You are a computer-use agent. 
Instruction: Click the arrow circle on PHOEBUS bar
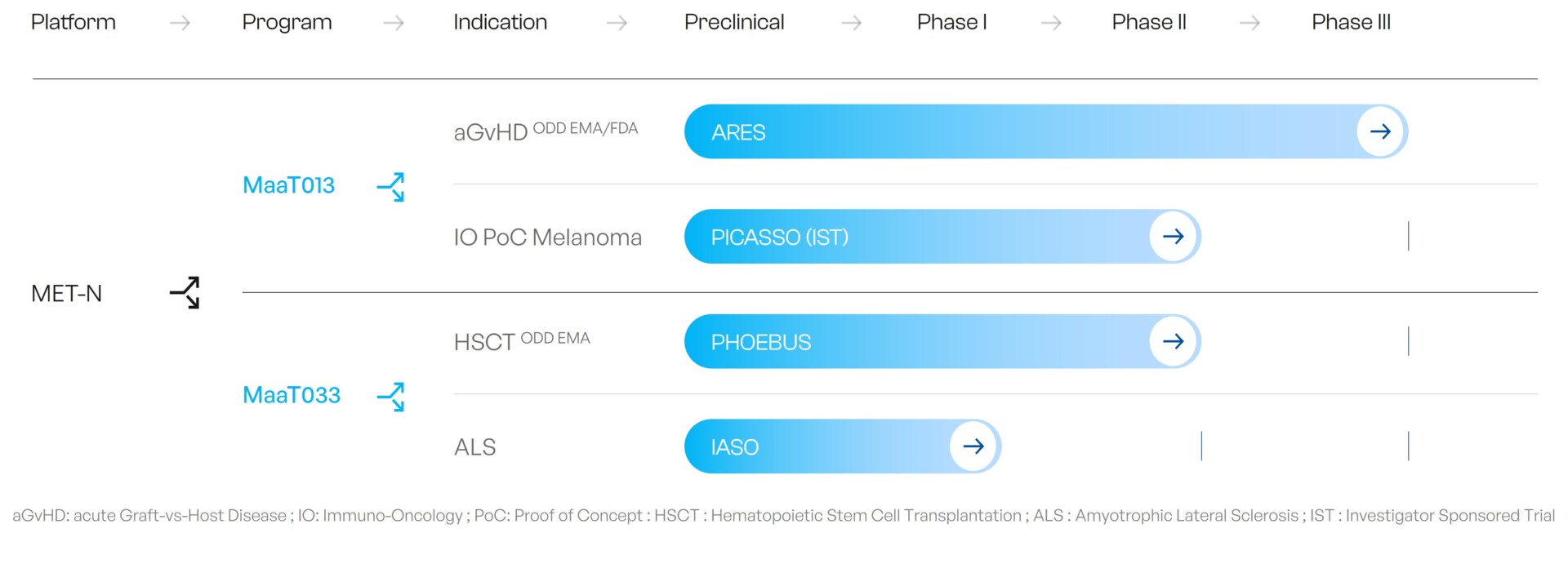[x=1173, y=341]
